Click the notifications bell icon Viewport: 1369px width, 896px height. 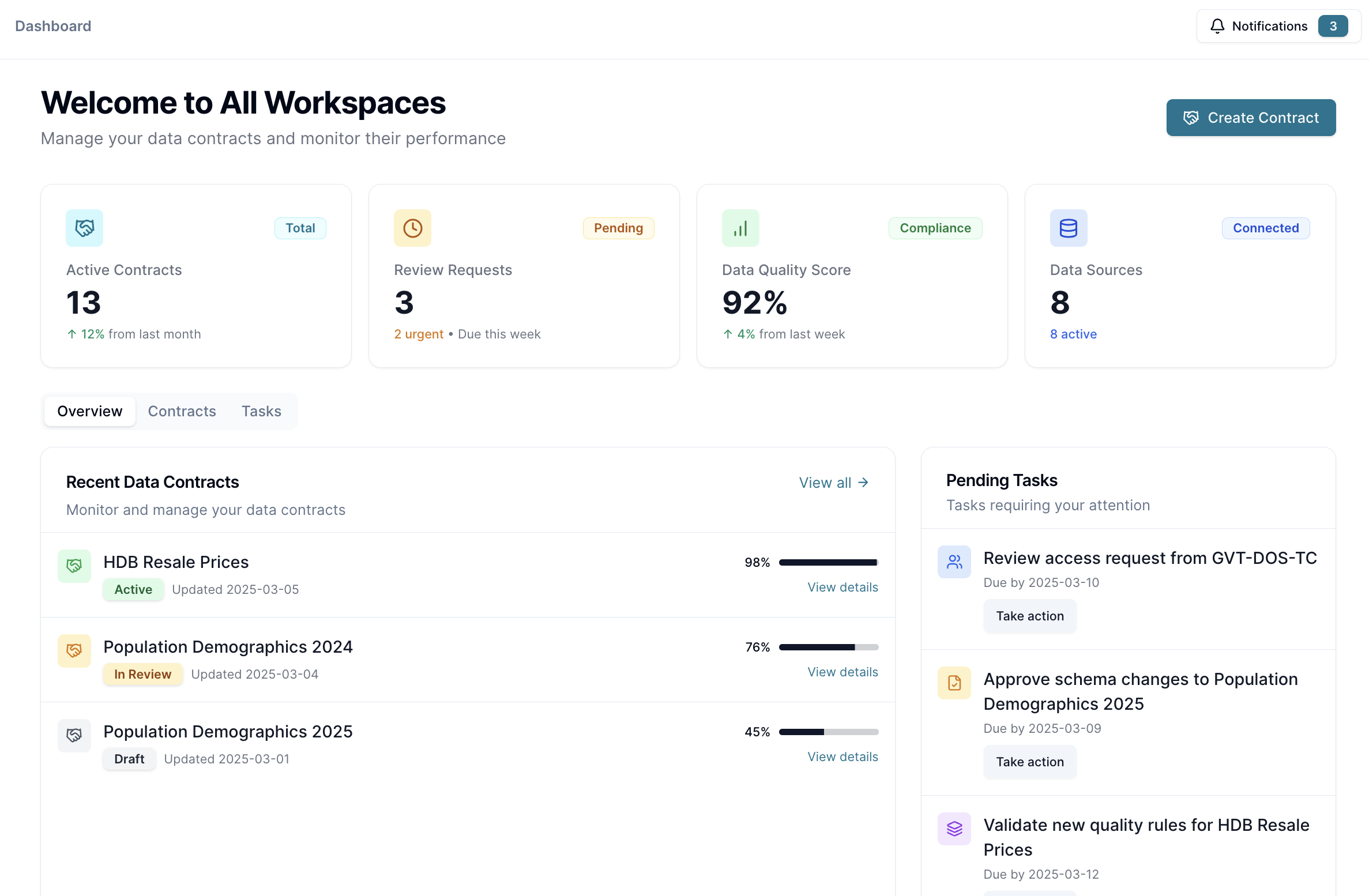[x=1217, y=26]
